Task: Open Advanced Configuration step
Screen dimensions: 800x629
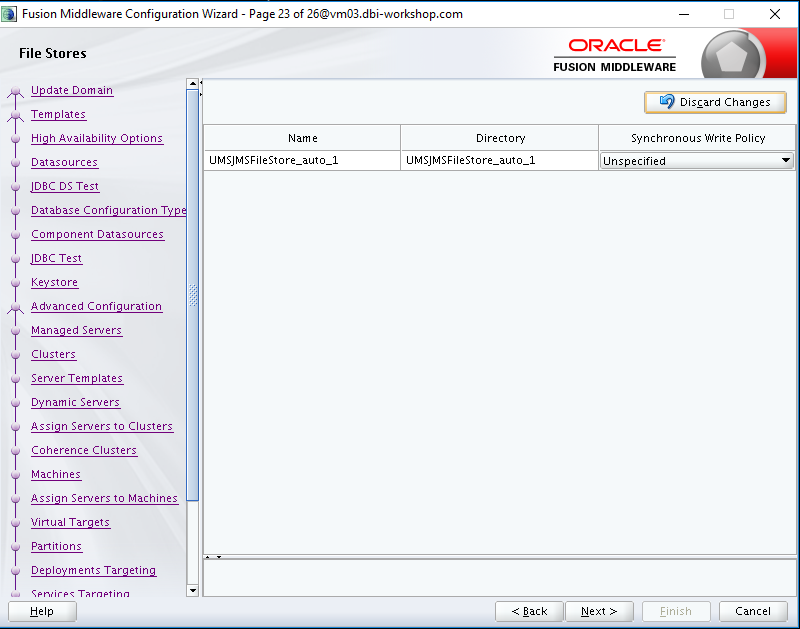Action: (x=96, y=306)
